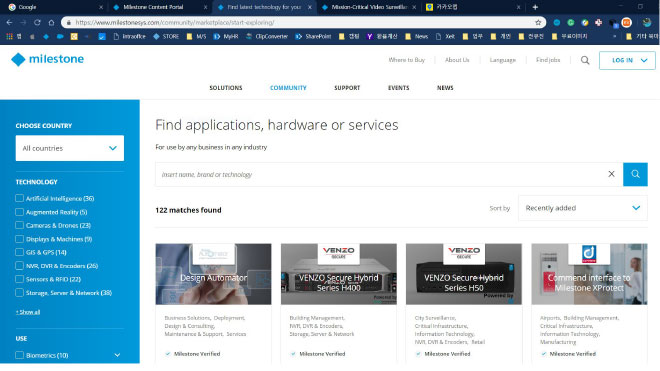Click the Milestone logo in the header
660x371 pixels.
pos(48,59)
